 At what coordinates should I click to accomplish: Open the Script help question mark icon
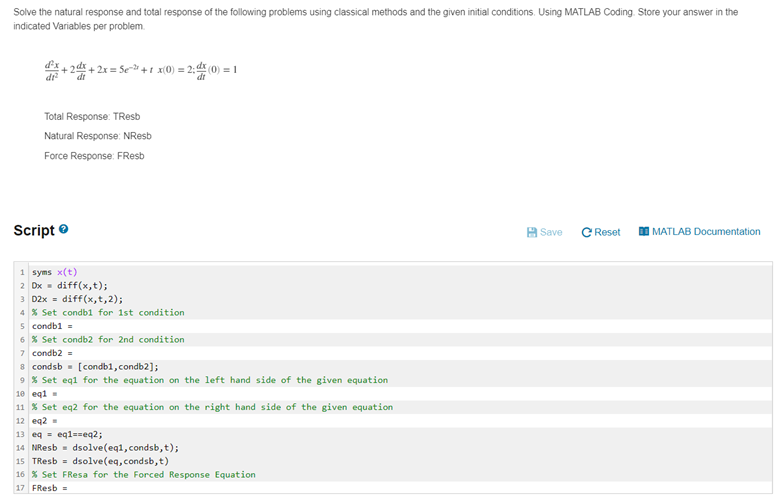[x=63, y=229]
